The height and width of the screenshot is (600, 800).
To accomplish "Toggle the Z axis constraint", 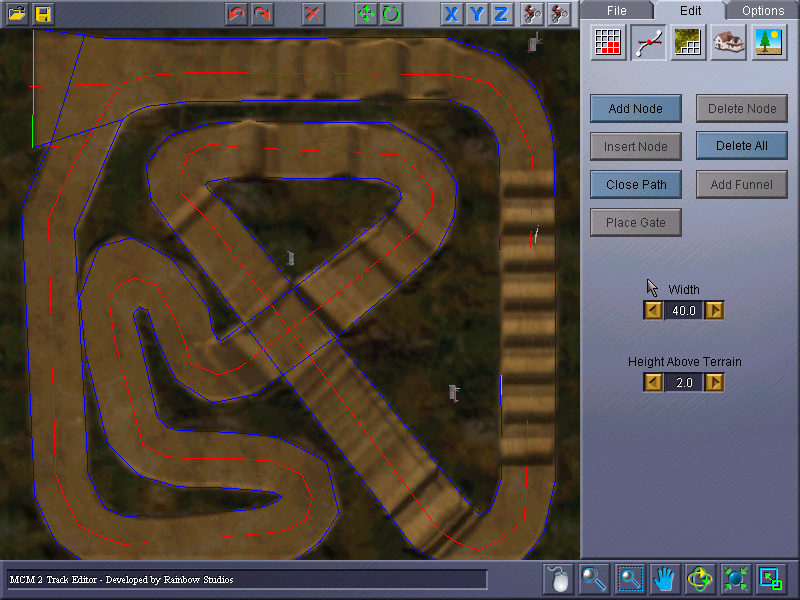I will (x=502, y=14).
